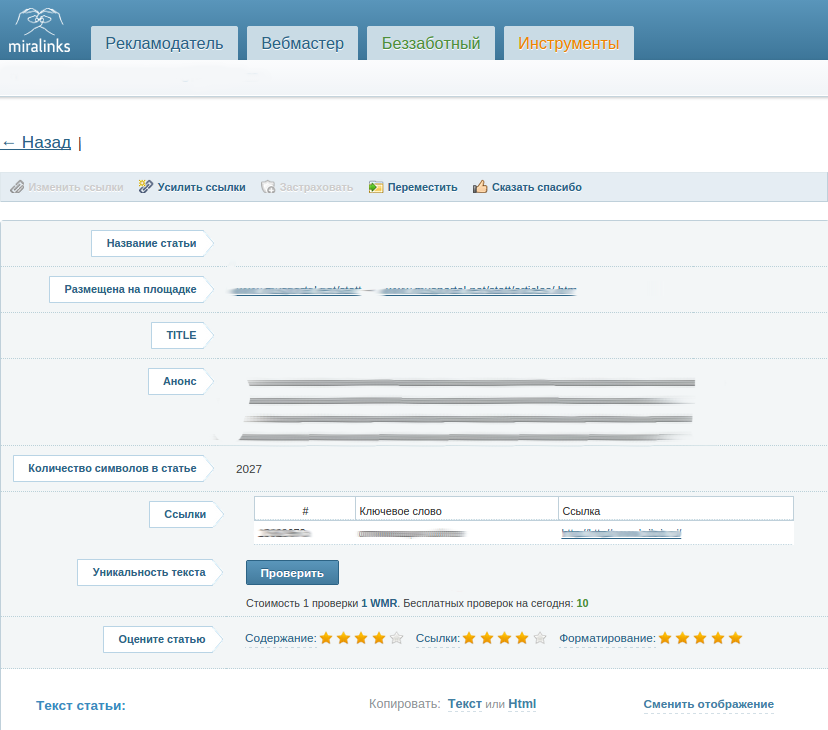Rate Содержание four stars

[379, 638]
